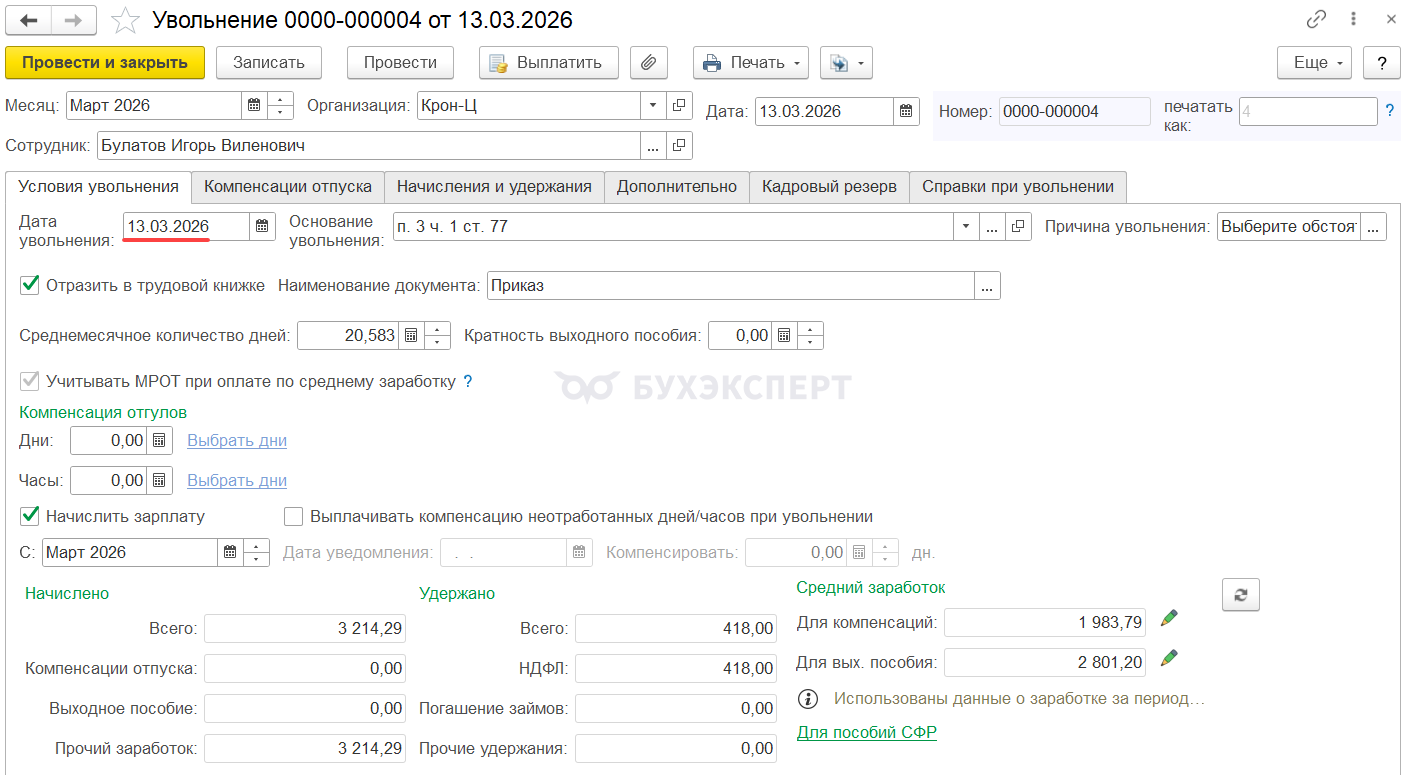Copy link to document via chain icon
This screenshot has width=1406, height=775.
pos(1316,20)
